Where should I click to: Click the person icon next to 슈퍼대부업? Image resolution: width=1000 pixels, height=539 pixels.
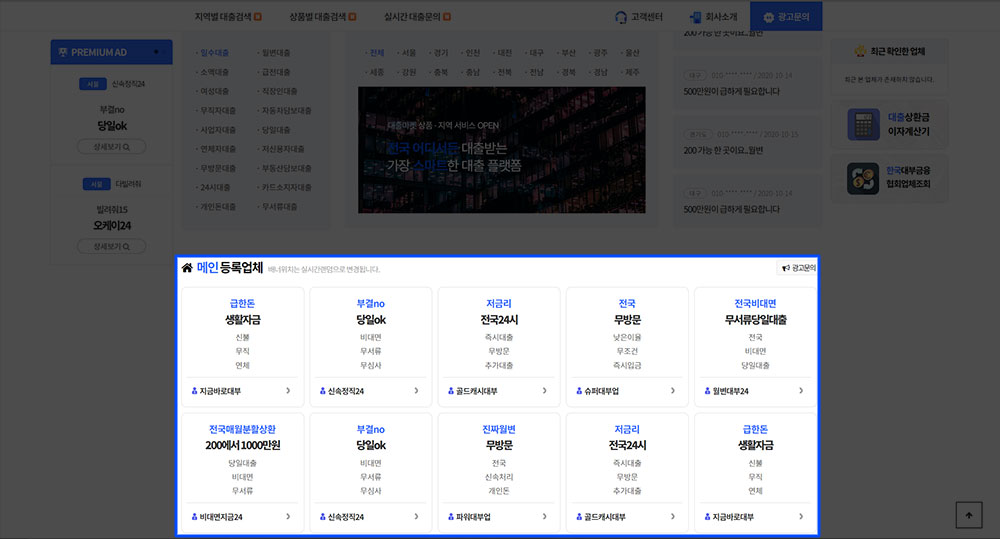[578, 391]
